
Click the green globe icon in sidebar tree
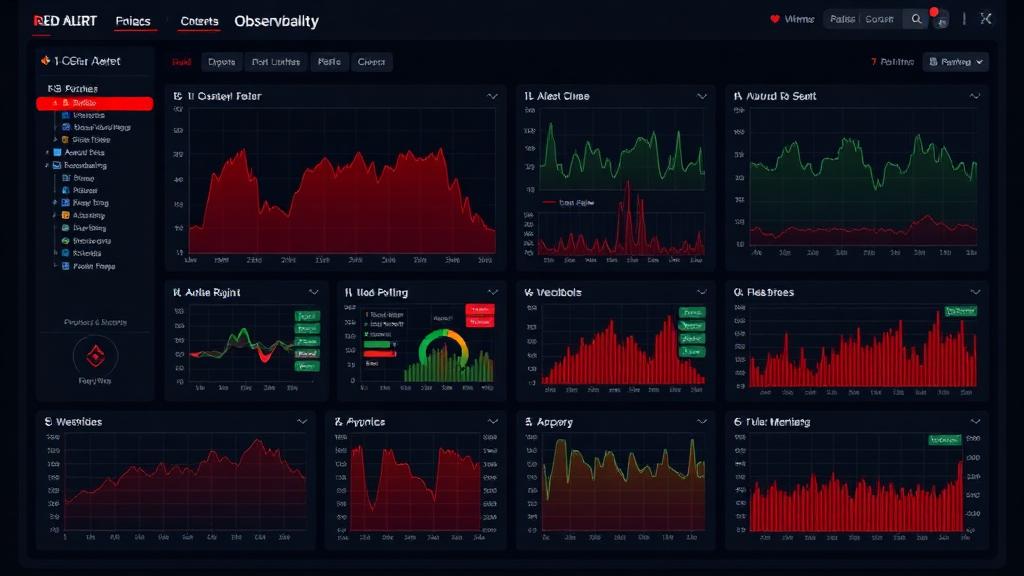65,240
